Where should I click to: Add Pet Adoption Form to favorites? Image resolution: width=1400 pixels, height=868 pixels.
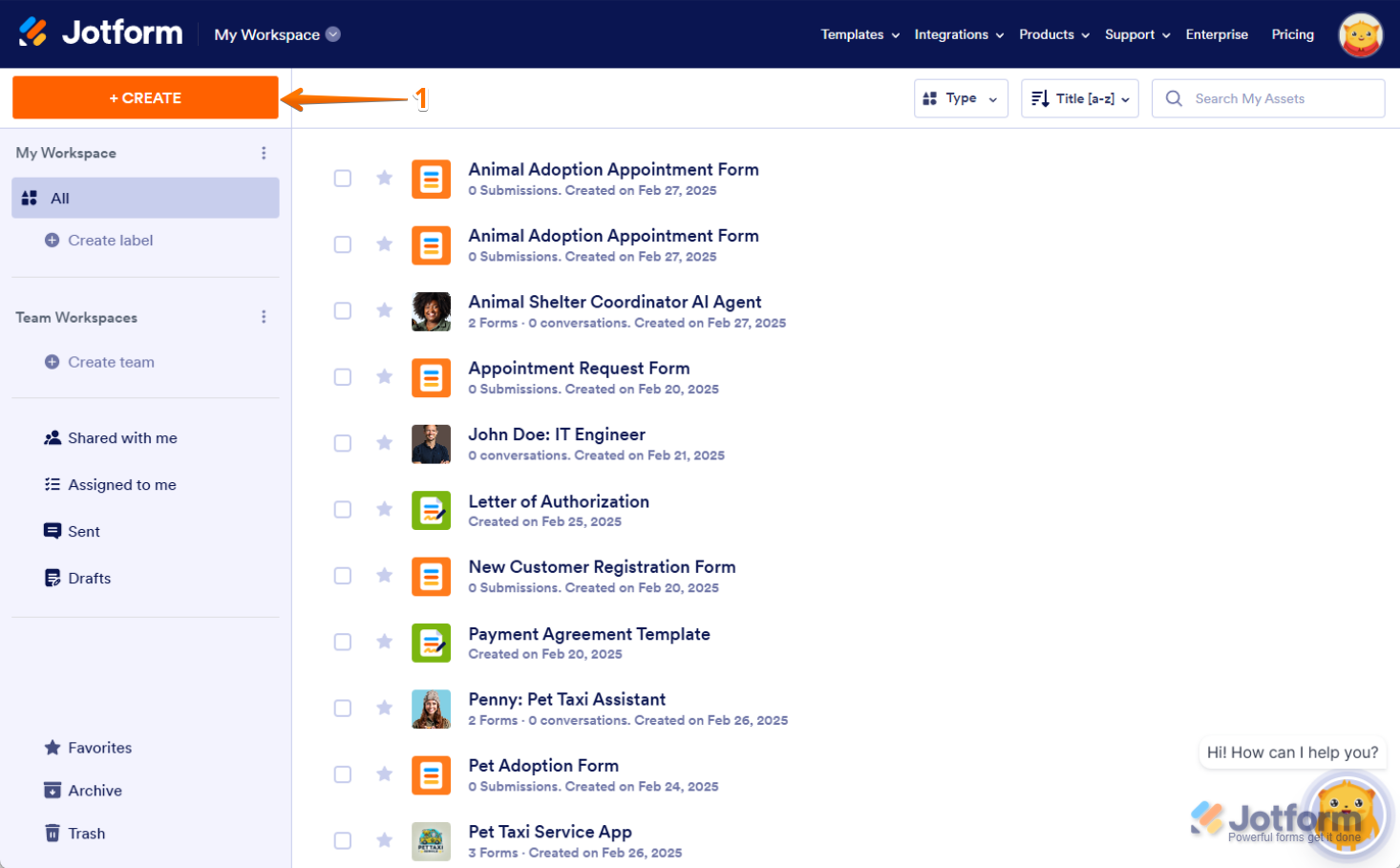pyautogui.click(x=384, y=773)
